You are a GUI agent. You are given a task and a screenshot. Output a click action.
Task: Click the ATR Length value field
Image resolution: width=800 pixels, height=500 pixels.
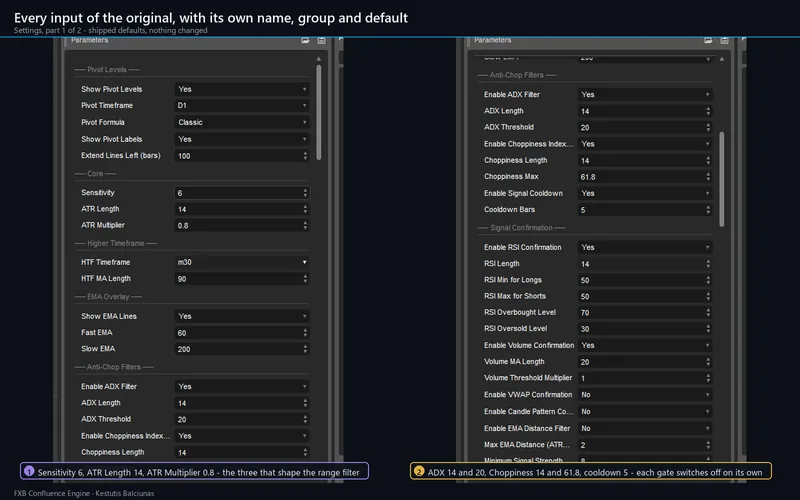[242, 209]
